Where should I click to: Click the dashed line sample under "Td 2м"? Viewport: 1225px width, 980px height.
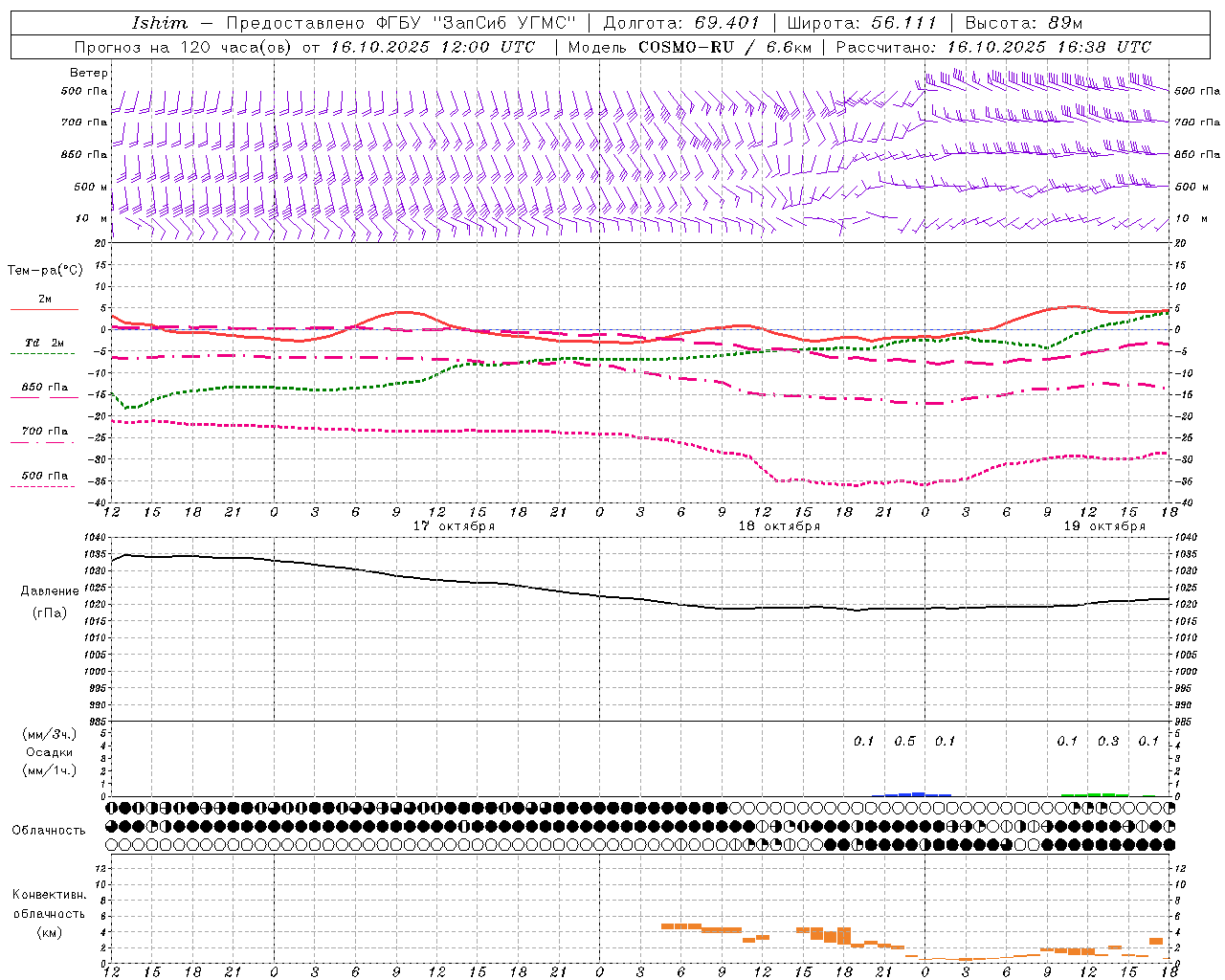(44, 354)
